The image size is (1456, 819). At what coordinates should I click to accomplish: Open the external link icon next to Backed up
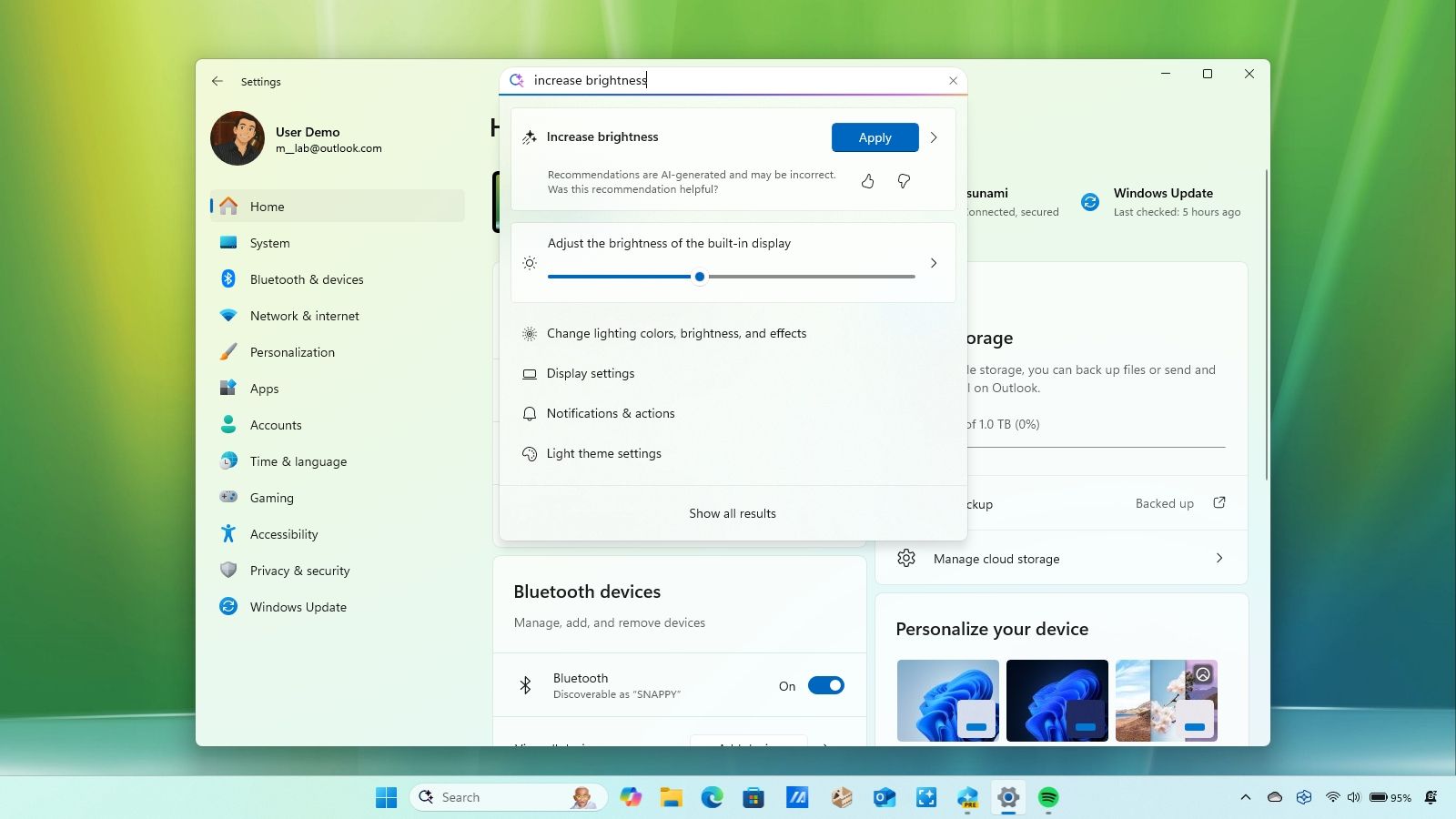tap(1219, 503)
